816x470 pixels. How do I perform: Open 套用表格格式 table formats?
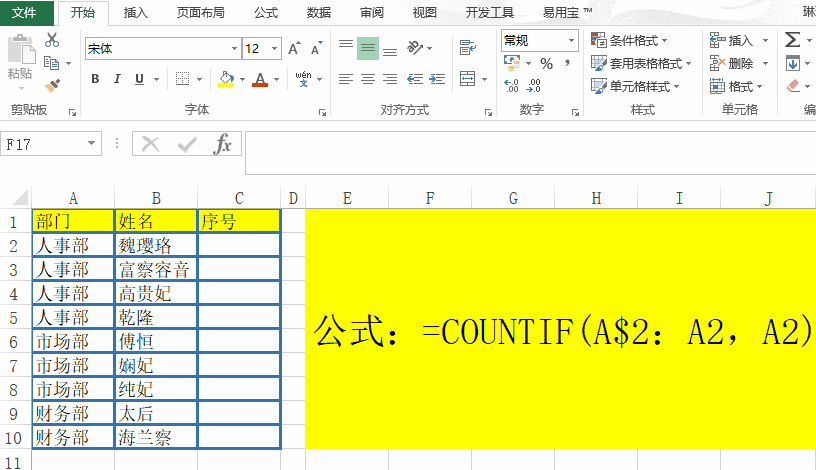pyautogui.click(x=641, y=63)
